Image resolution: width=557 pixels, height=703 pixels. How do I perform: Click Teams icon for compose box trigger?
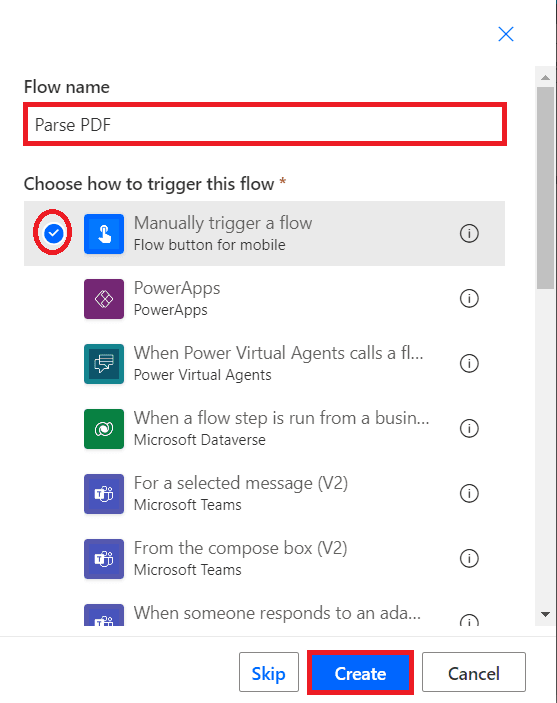tap(104, 559)
